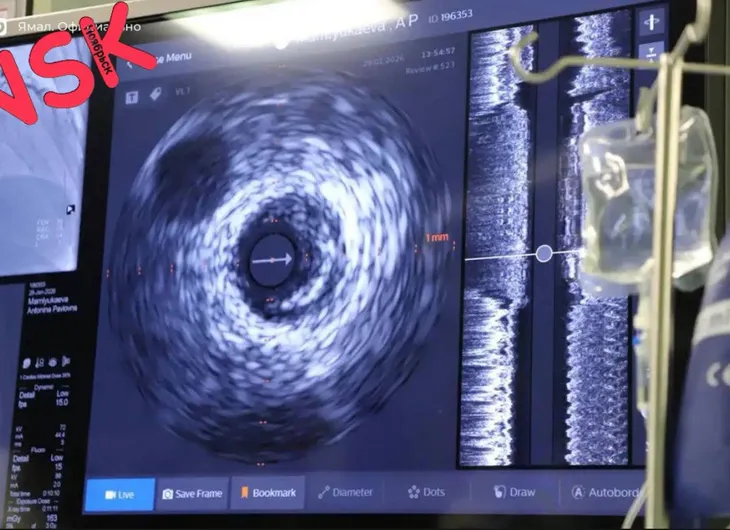Choose the Dots annotation tool

coord(427,492)
